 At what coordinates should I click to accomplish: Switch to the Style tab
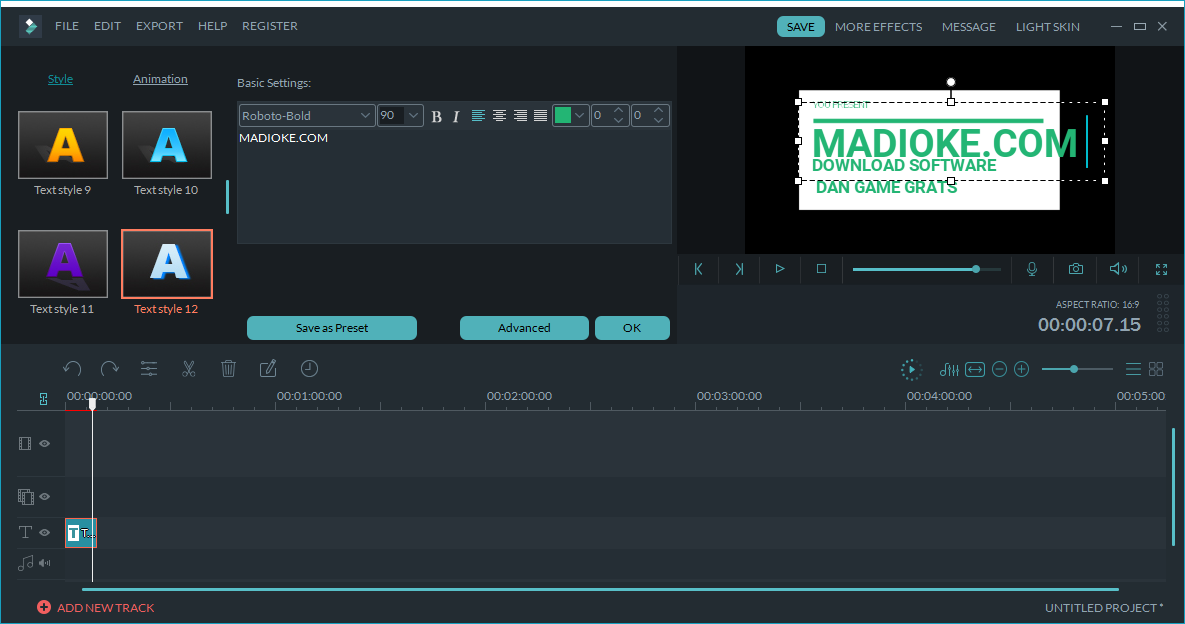point(60,79)
